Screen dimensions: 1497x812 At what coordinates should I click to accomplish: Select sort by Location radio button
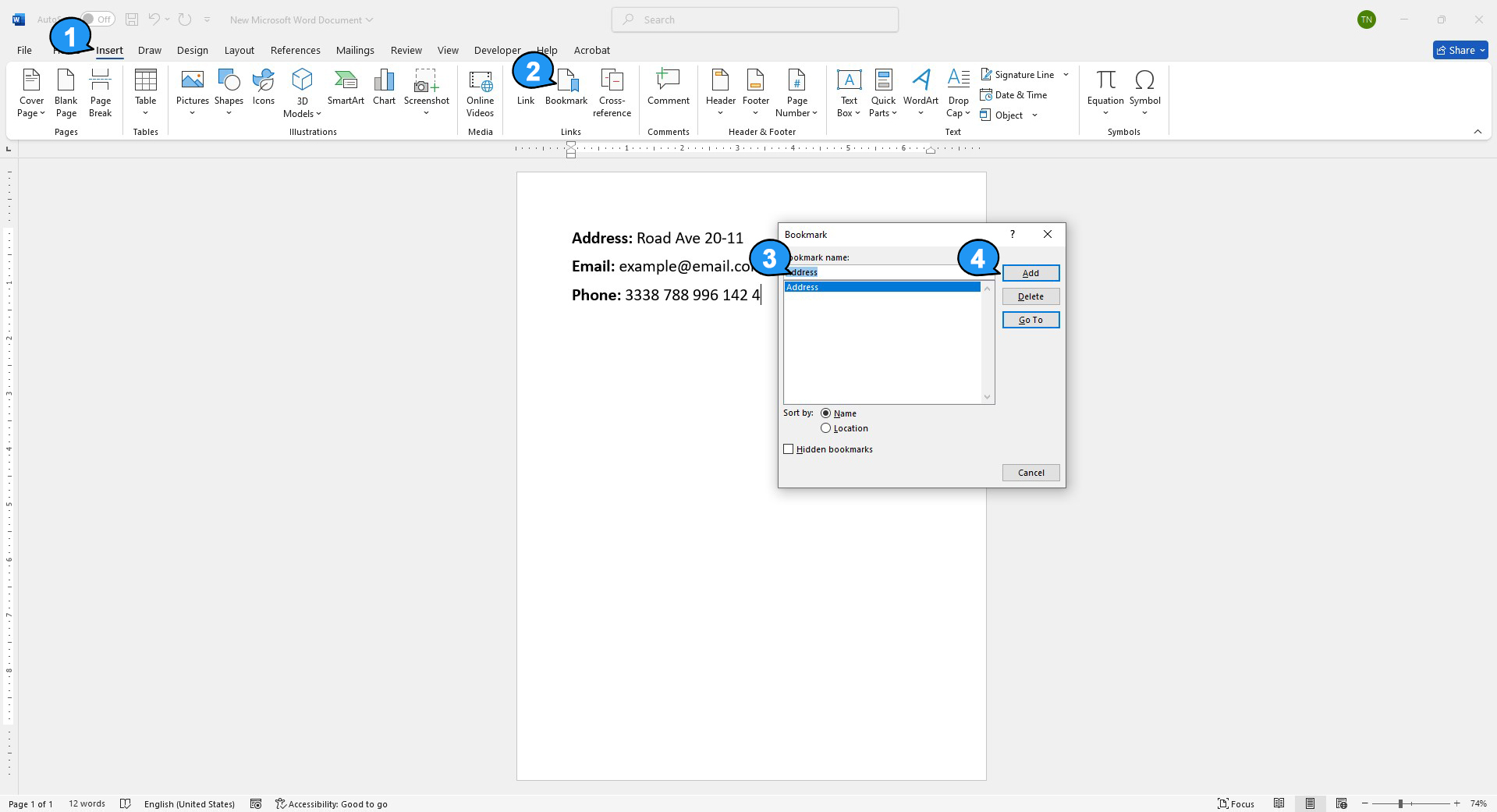coord(825,428)
